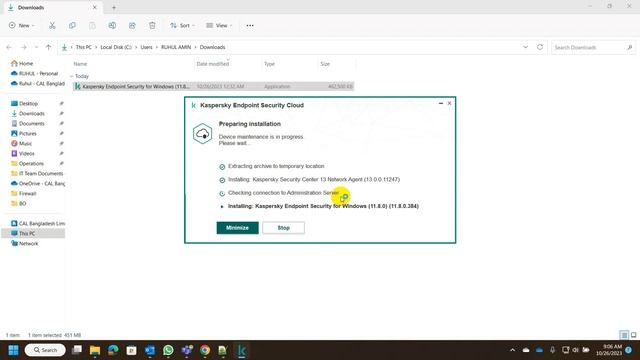Open IT Team Documents folder
Image resolution: width=640 pixels, height=360 pixels.
37,173
